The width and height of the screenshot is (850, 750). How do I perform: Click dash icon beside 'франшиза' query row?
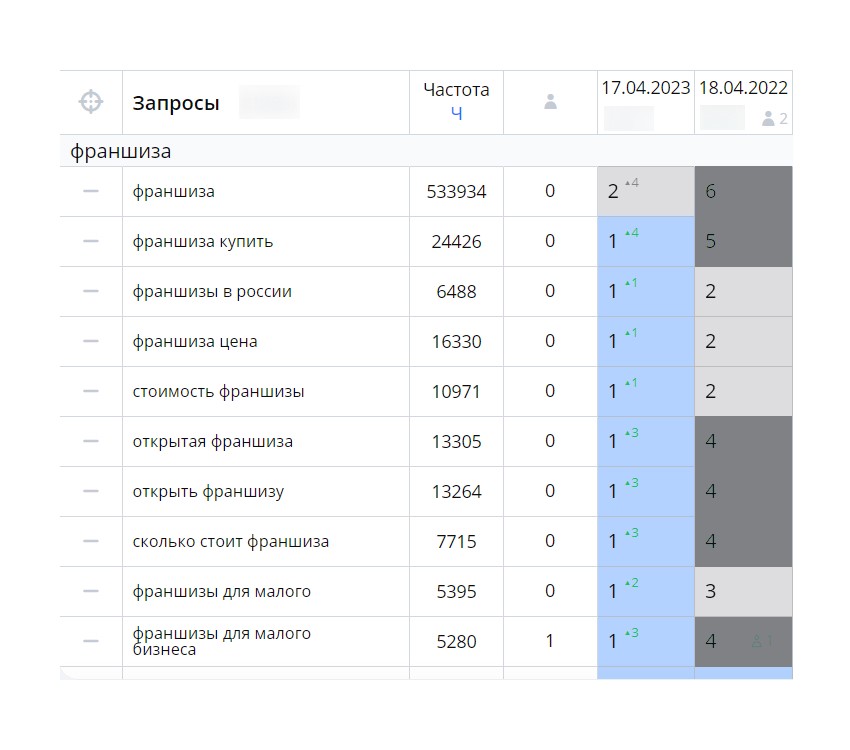(x=91, y=191)
